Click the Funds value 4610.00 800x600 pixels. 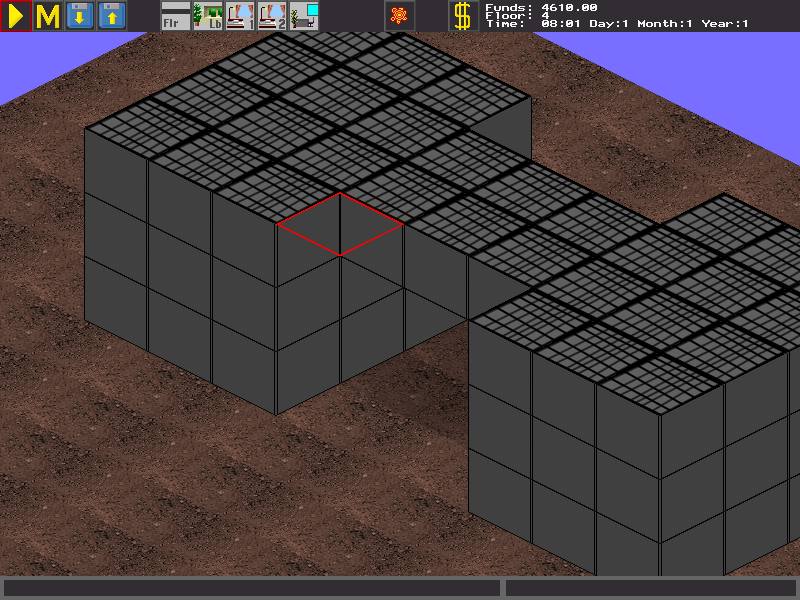[569, 7]
